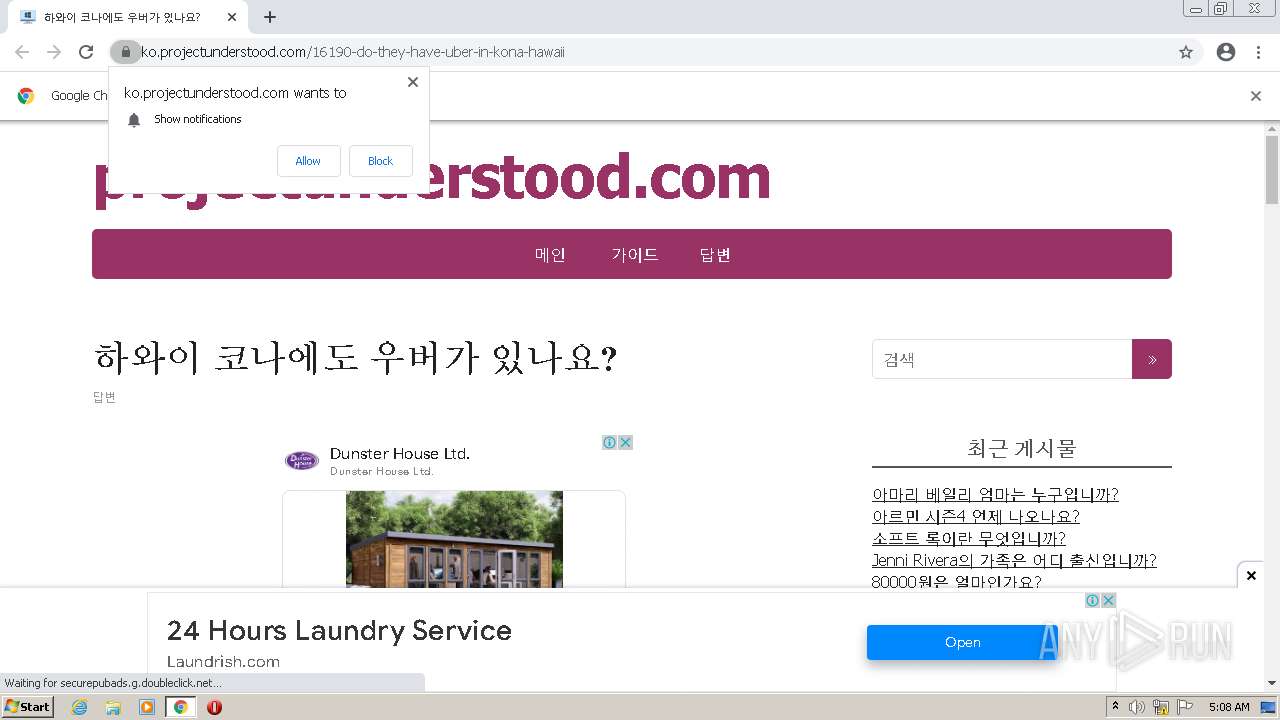The height and width of the screenshot is (720, 1280).
Task: Submit search with the arrow button
Action: (1152, 359)
